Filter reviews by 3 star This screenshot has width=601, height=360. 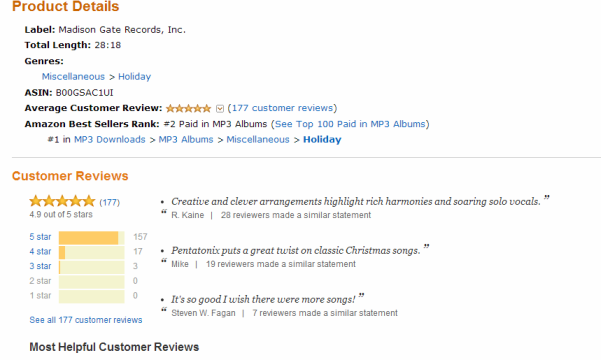[x=40, y=266]
